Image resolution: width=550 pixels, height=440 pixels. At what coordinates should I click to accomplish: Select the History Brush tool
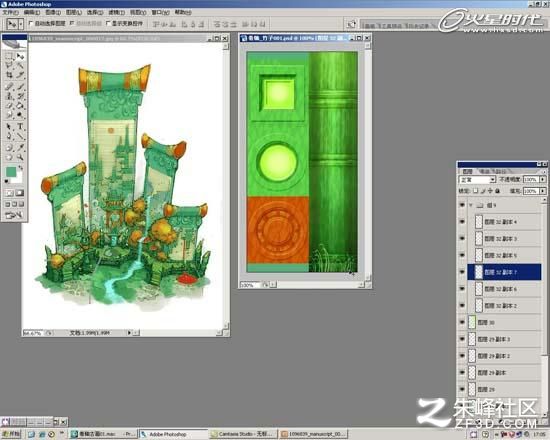click(20, 96)
